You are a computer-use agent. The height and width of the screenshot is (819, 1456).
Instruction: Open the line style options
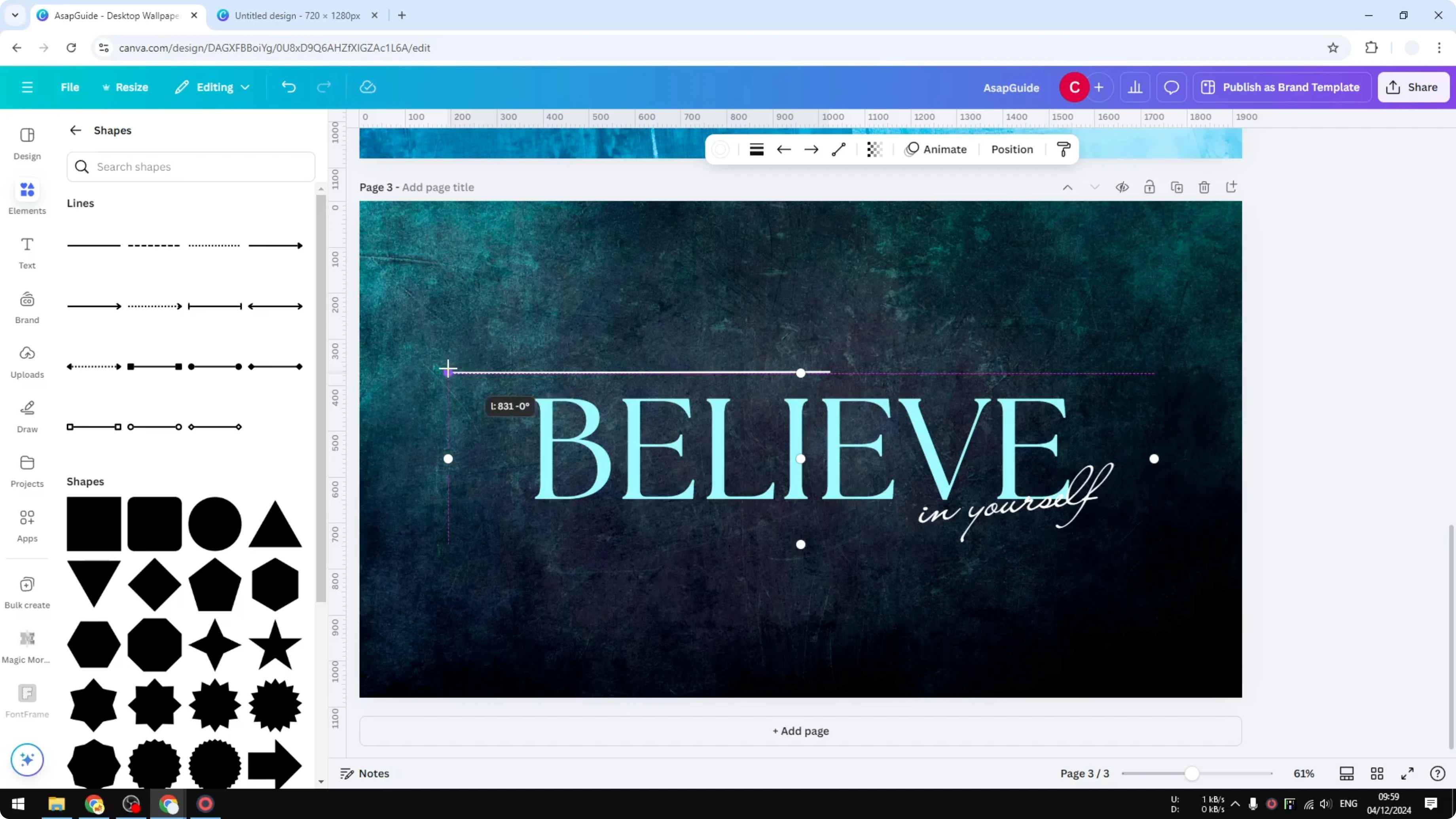[x=756, y=149]
